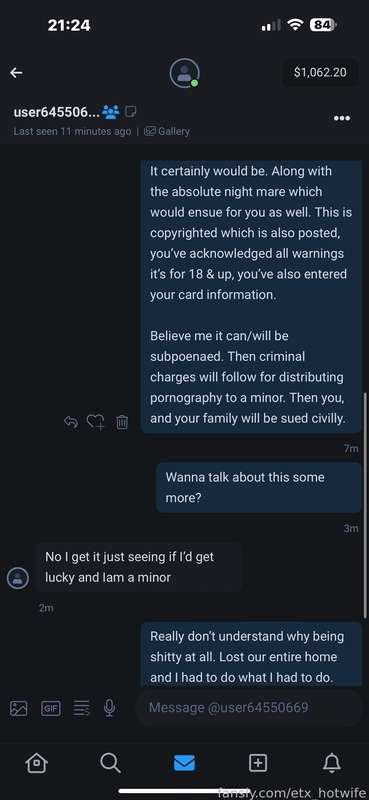Create a new post with plus icon
This screenshot has height=800, width=369.
258,763
